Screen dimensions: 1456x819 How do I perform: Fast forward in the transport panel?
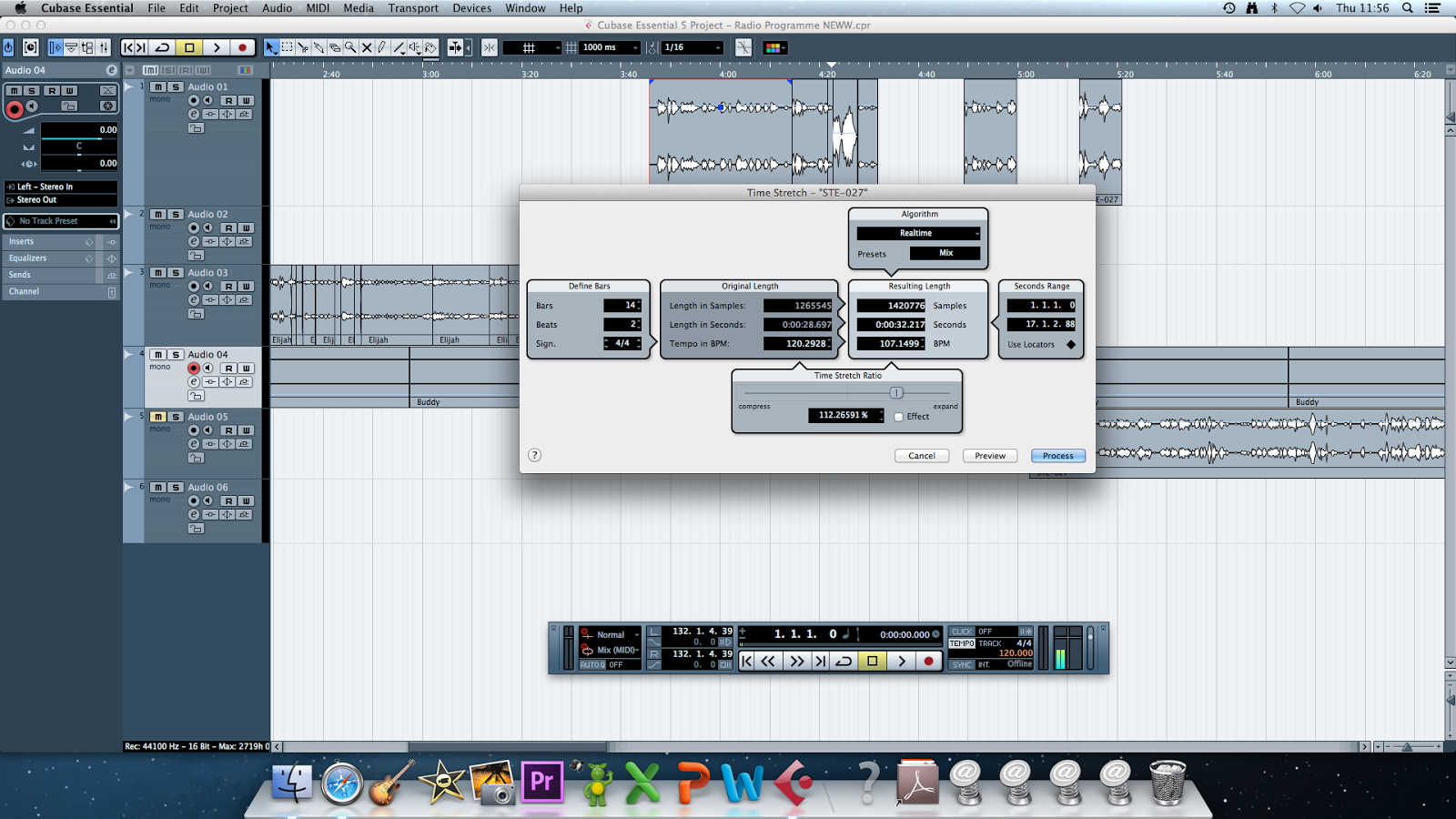click(x=797, y=662)
